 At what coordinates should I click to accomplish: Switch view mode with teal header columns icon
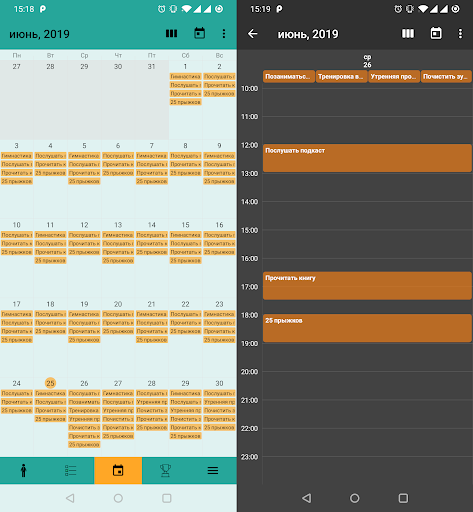[x=171, y=33]
